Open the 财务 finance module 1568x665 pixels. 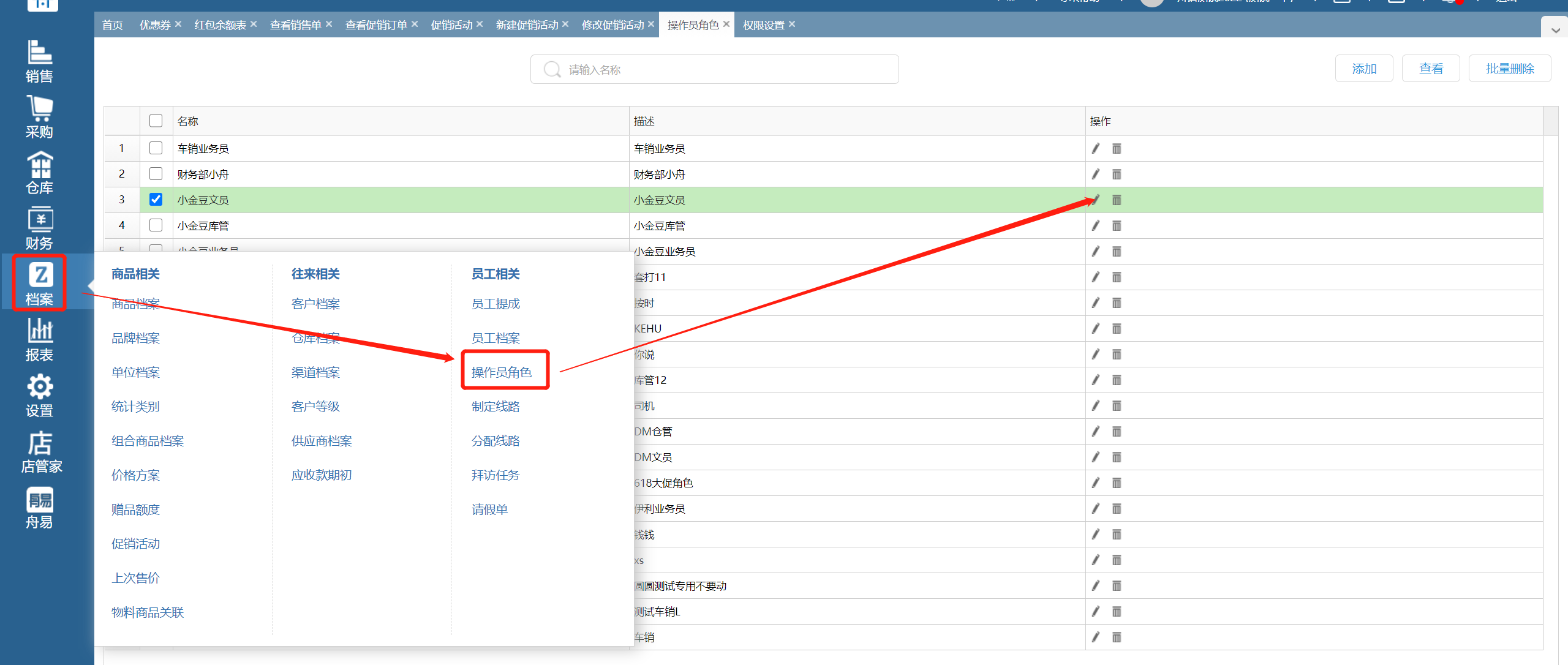(x=39, y=228)
